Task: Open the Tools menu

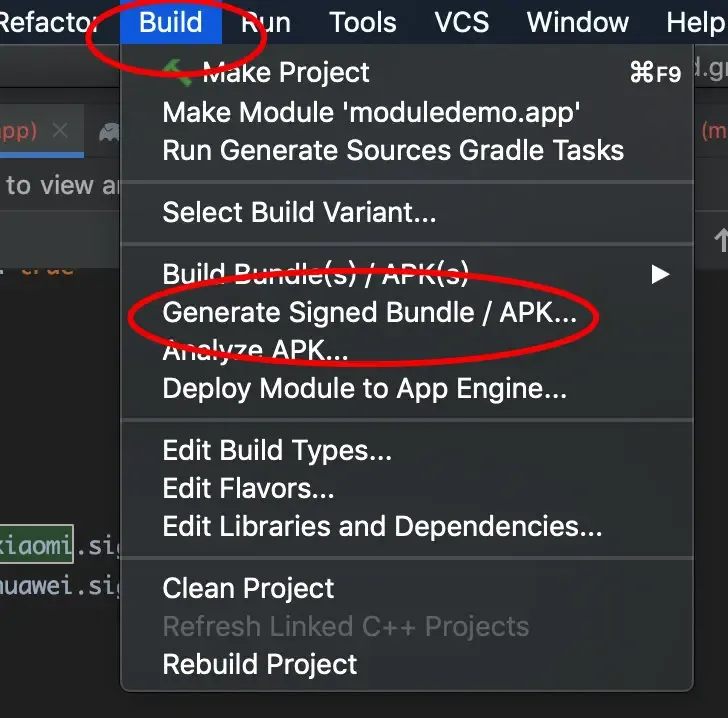Action: 362,22
